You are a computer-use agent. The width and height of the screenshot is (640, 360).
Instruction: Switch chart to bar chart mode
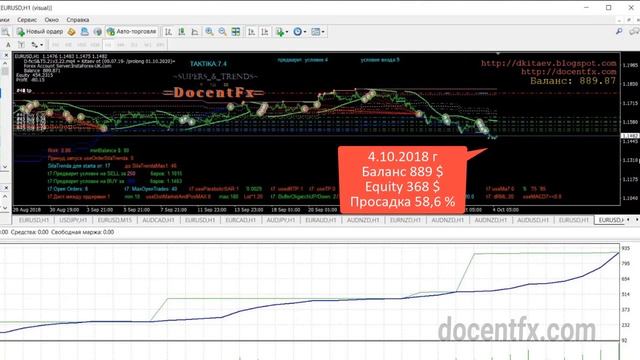[x=169, y=31]
